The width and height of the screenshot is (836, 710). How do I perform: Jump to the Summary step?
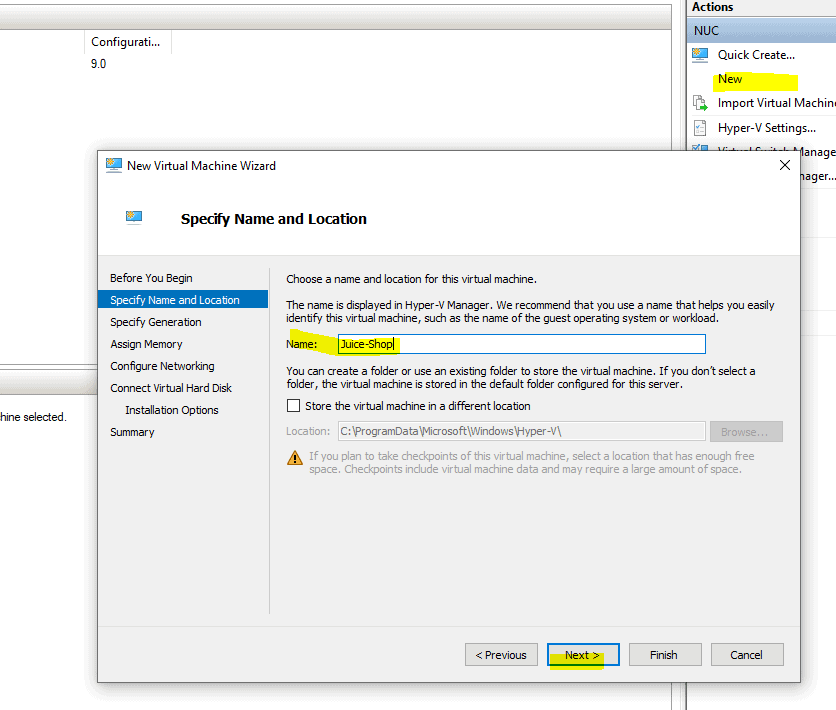132,432
